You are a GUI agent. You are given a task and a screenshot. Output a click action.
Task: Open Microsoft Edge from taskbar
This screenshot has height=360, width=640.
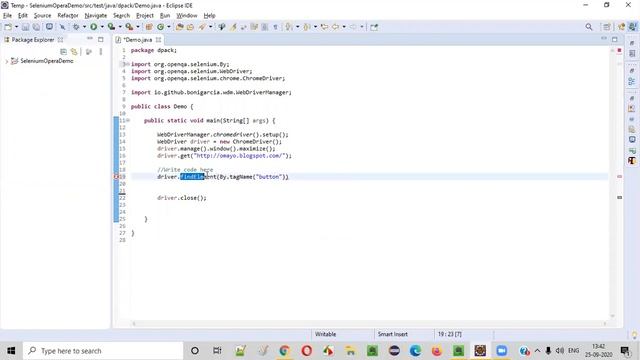click(416, 351)
